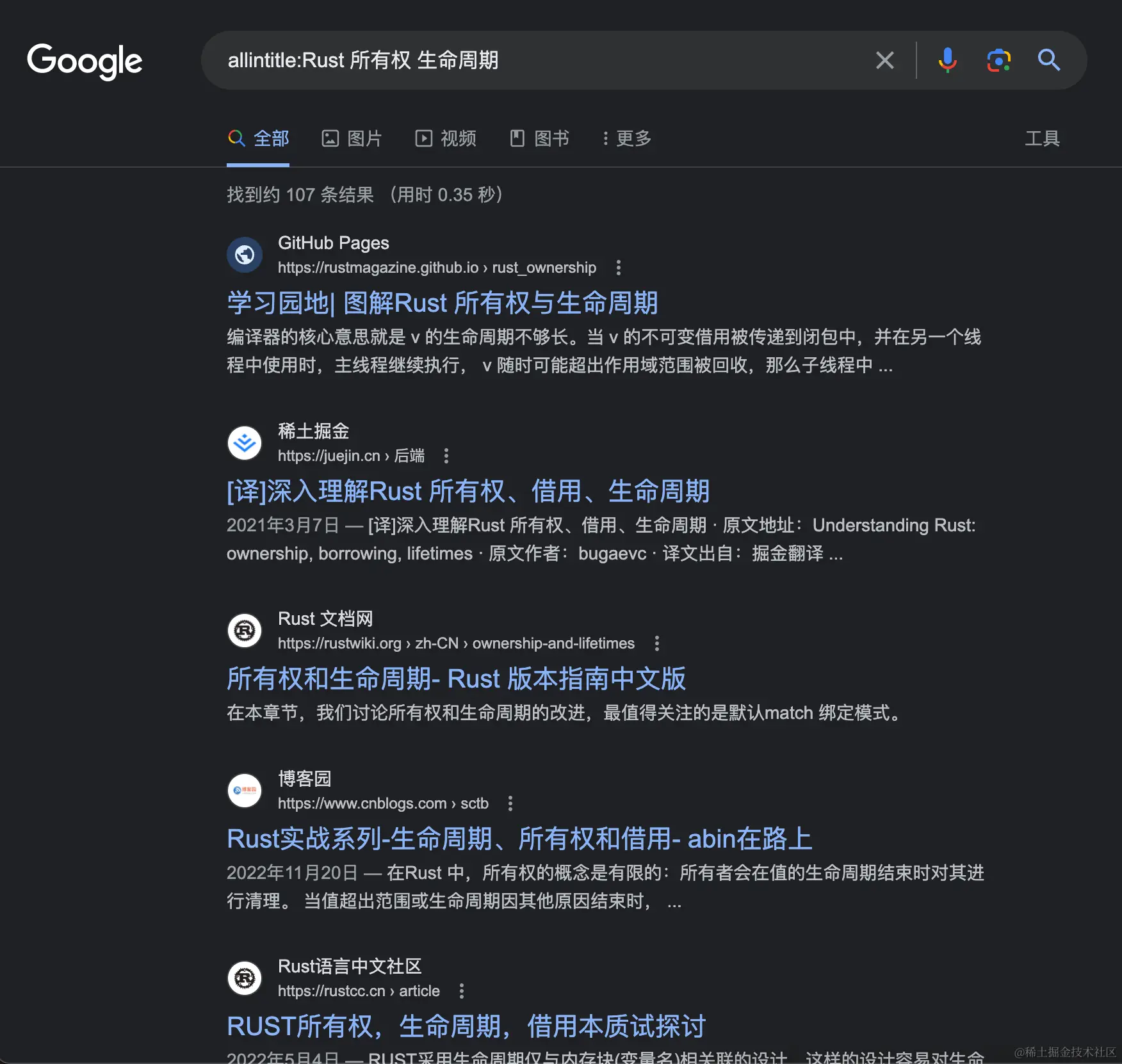Open options menu for rustmagazine.github.io result
This screenshot has height=1064, width=1122.
[x=618, y=268]
